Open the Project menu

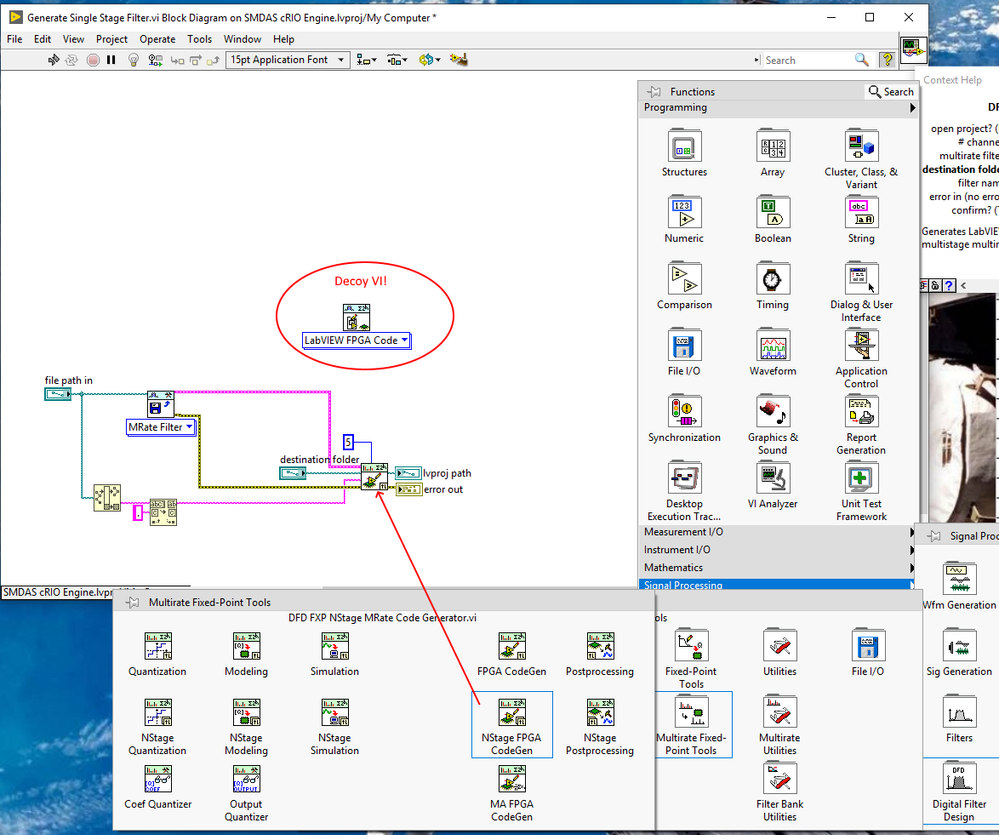point(112,39)
